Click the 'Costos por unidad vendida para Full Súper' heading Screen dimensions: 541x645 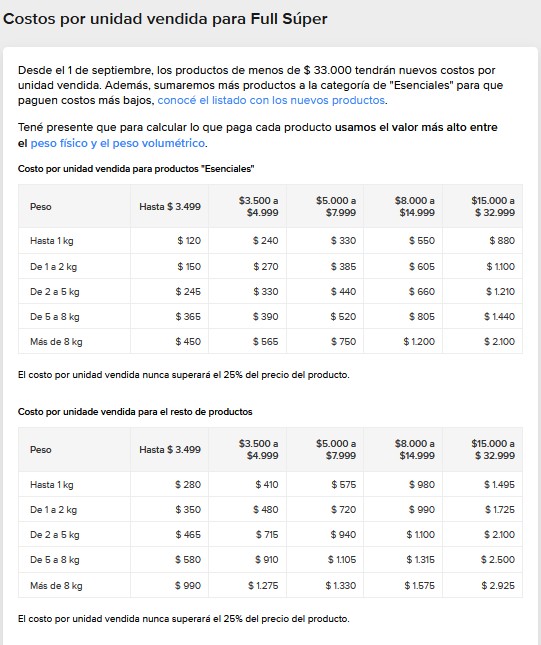click(x=165, y=19)
